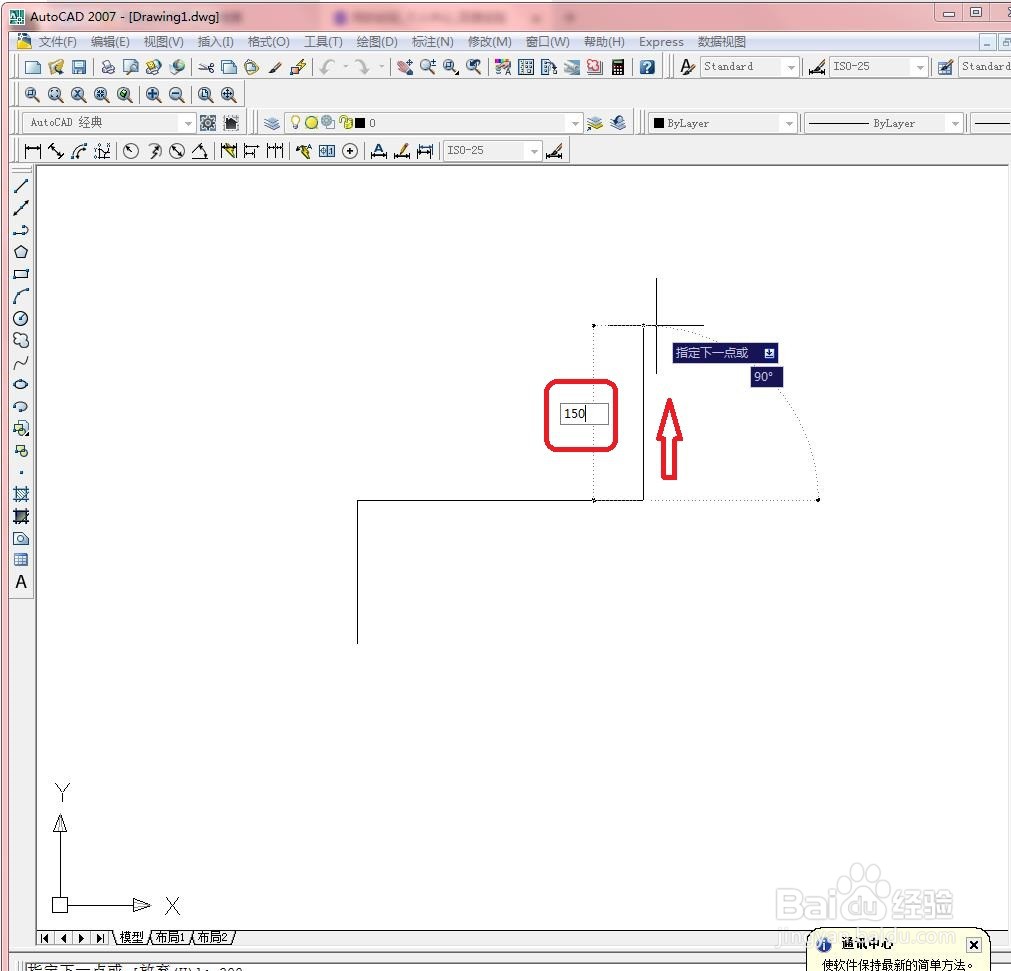Image resolution: width=1011 pixels, height=971 pixels.
Task: Switch to the 布局2 tab
Action: point(212,937)
